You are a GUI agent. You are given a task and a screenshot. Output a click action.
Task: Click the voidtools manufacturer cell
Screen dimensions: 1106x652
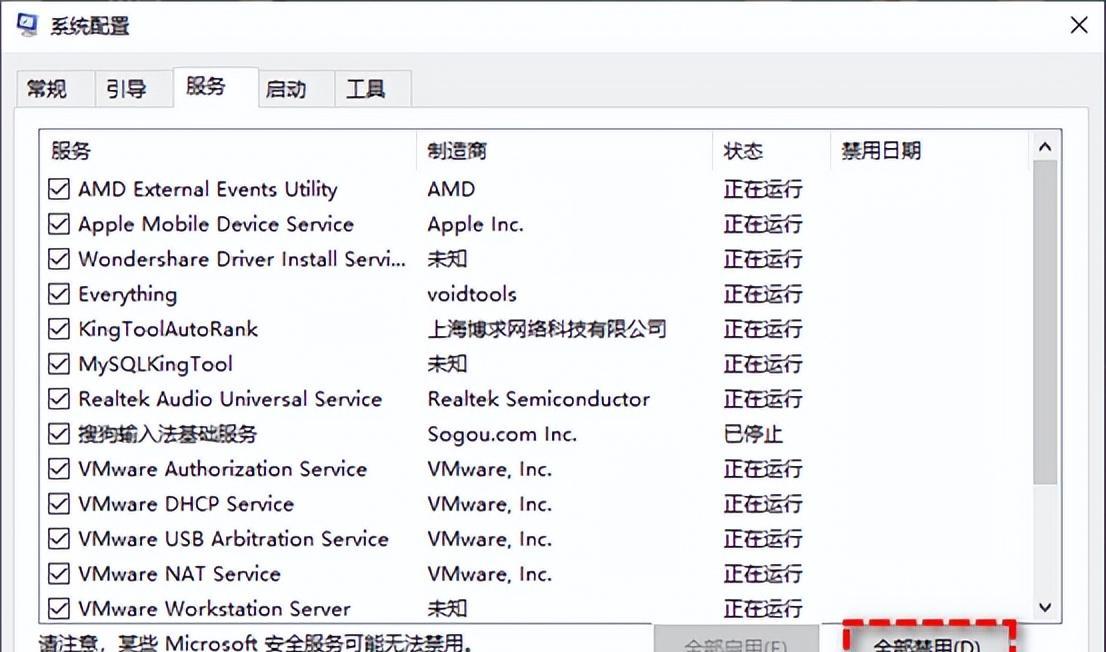pyautogui.click(x=472, y=294)
